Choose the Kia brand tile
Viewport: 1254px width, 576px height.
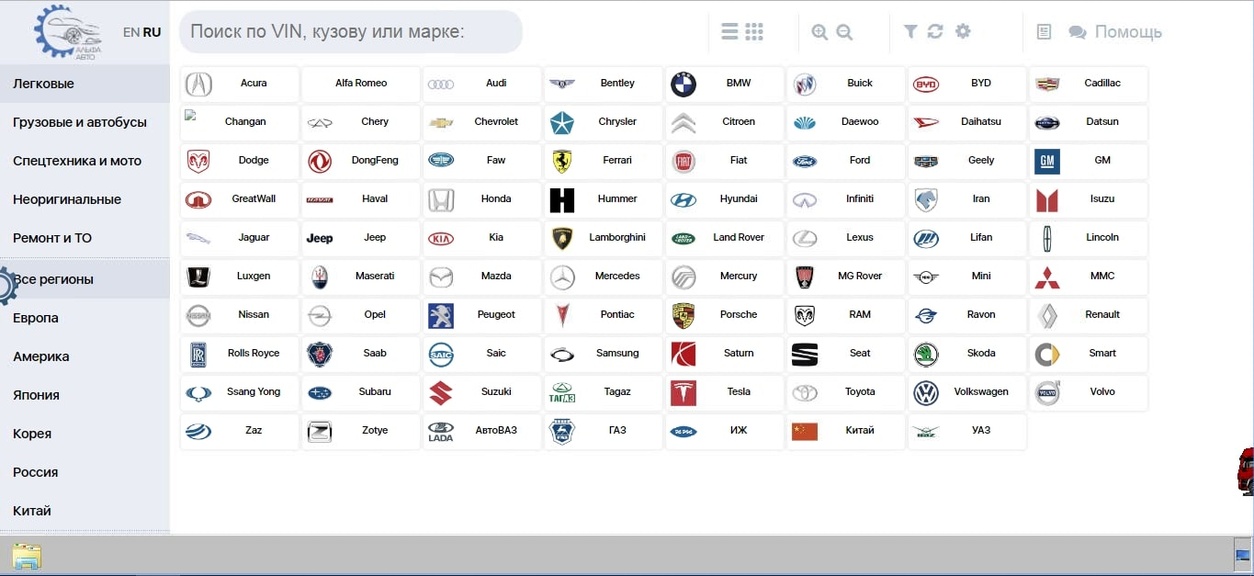483,238
